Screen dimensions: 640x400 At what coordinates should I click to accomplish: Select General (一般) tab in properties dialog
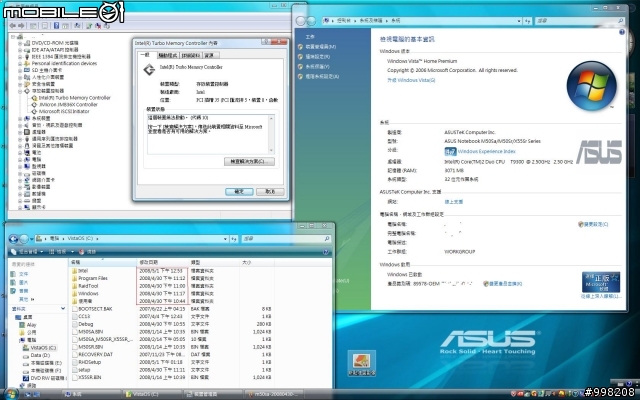click(146, 55)
